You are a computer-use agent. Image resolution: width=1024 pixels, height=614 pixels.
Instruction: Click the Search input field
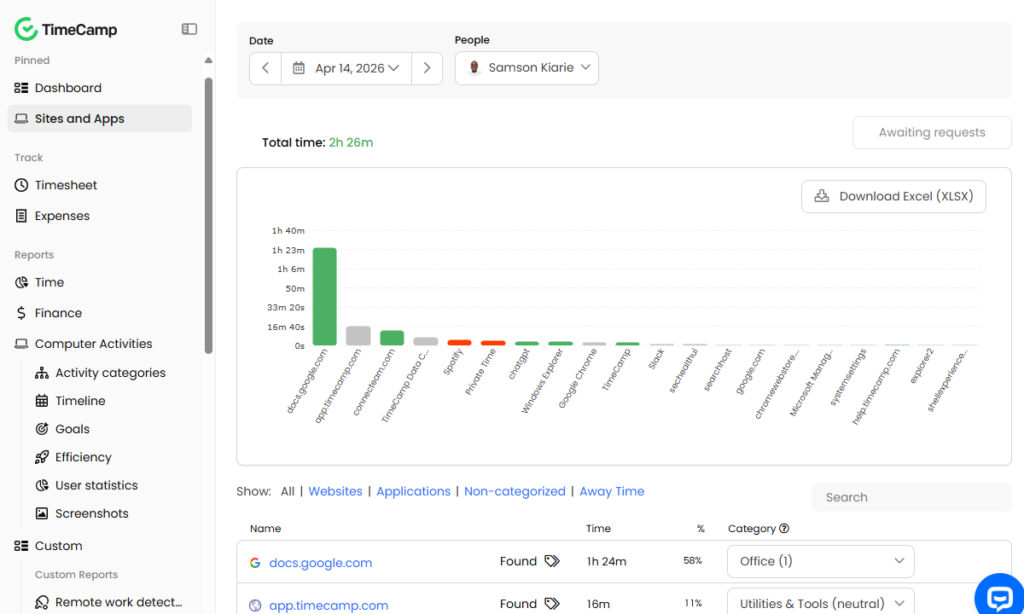click(911, 497)
